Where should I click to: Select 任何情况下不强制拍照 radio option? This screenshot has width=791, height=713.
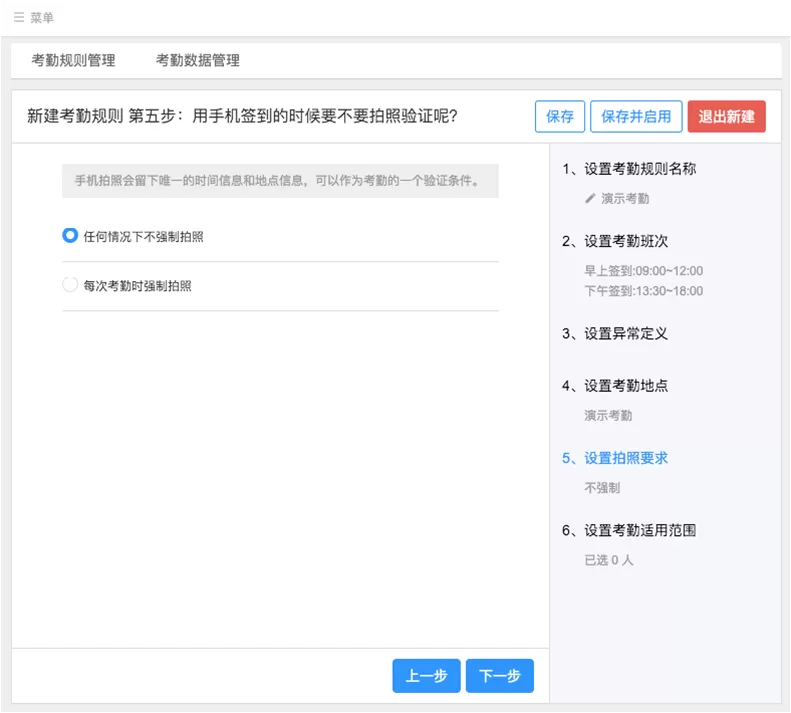(x=70, y=236)
